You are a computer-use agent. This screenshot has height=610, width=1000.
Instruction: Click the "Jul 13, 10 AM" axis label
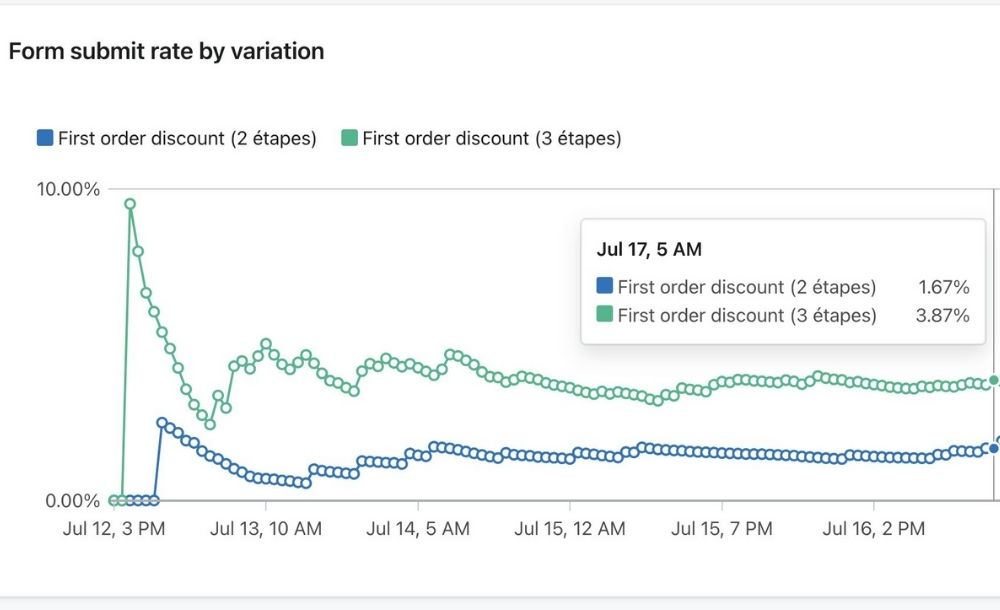click(266, 528)
